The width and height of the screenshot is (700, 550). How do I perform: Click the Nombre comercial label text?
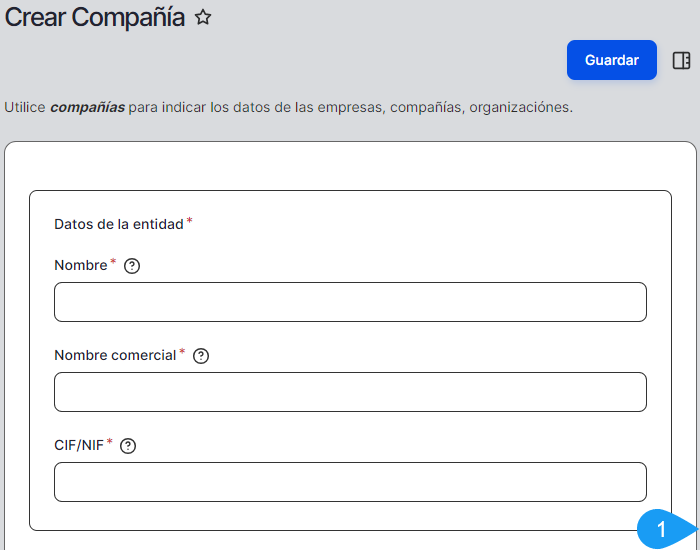[x=115, y=355]
